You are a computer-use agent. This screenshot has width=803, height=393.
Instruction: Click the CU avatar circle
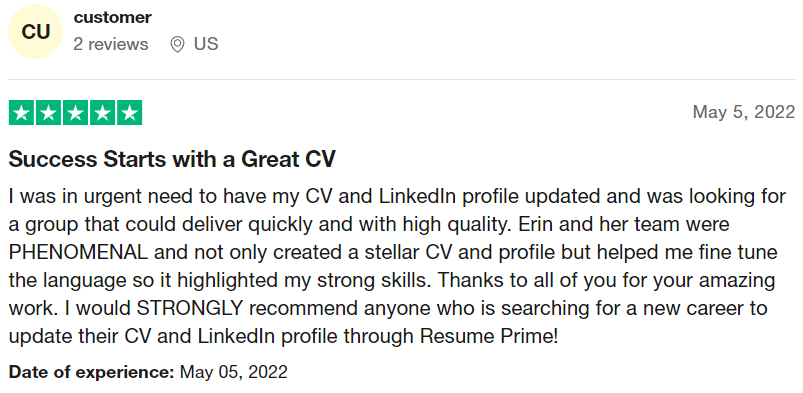pyautogui.click(x=35, y=32)
